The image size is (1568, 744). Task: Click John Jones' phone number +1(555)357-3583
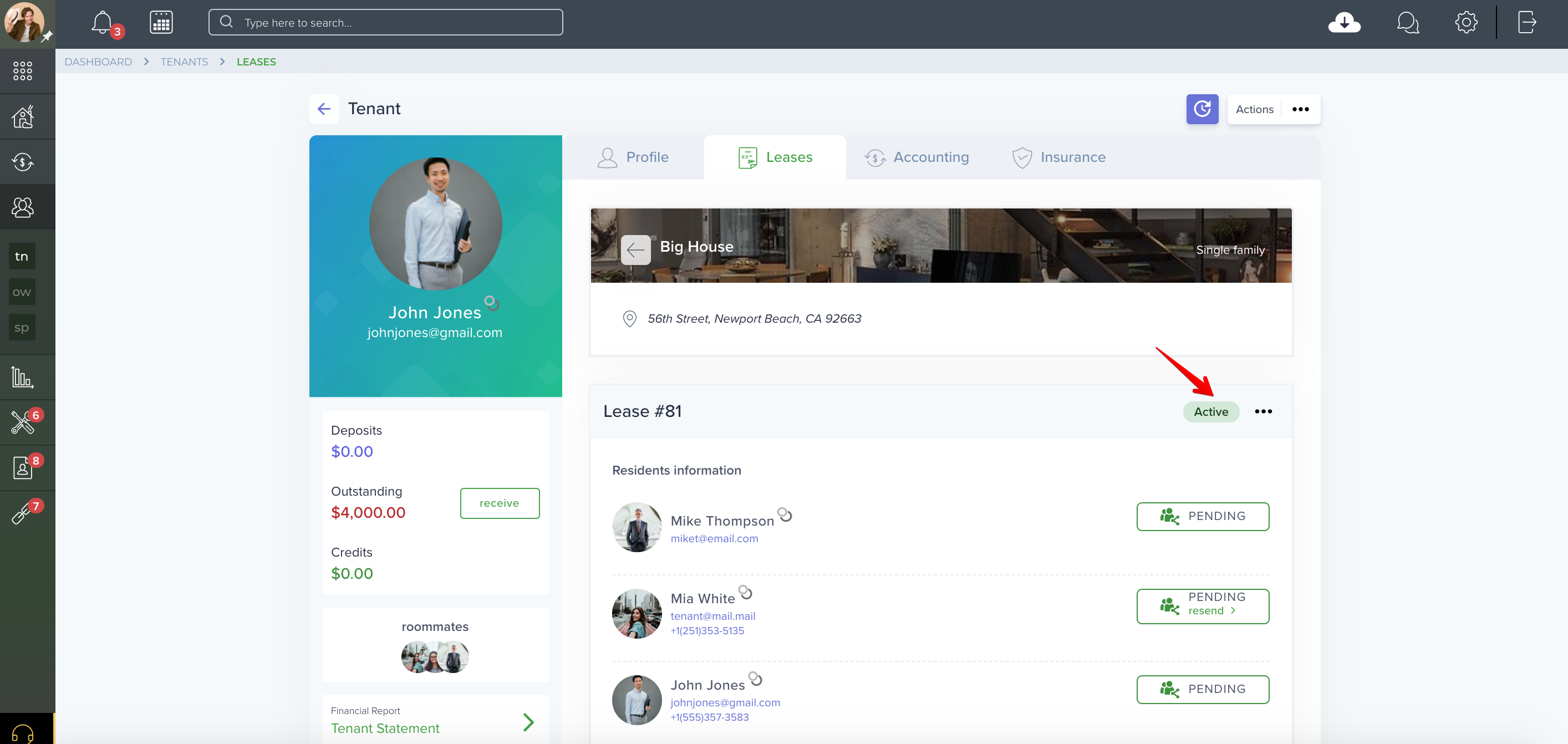click(x=710, y=717)
